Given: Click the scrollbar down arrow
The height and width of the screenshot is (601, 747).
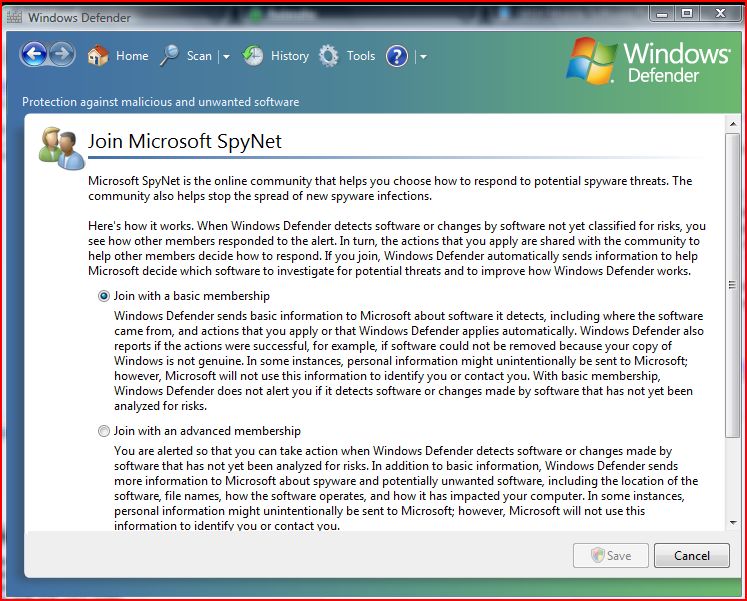Looking at the screenshot, I should (733, 523).
